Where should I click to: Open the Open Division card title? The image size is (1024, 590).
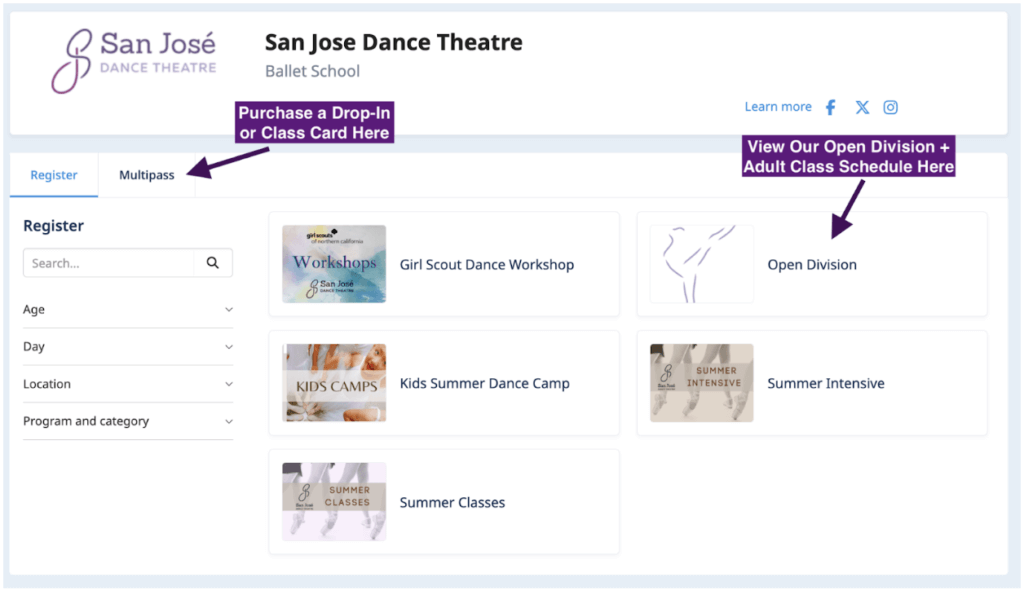812,265
